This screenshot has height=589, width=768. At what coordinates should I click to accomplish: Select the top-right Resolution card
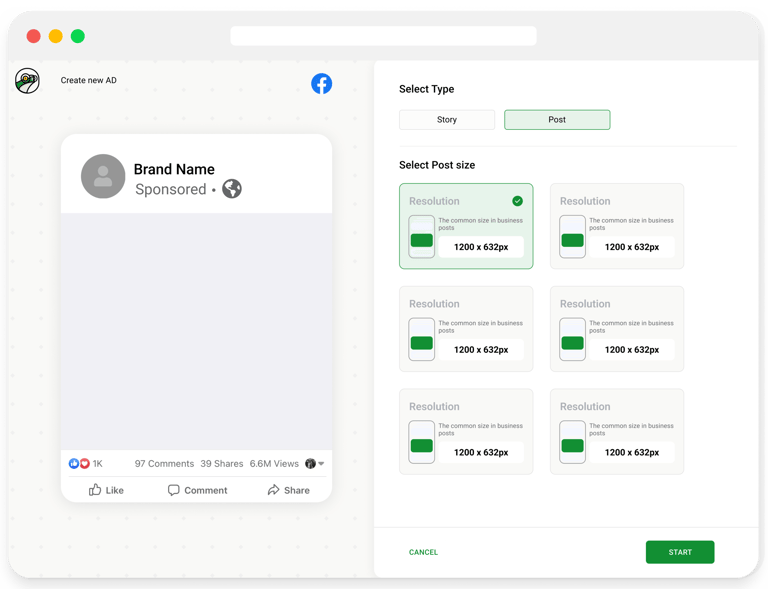tap(617, 226)
